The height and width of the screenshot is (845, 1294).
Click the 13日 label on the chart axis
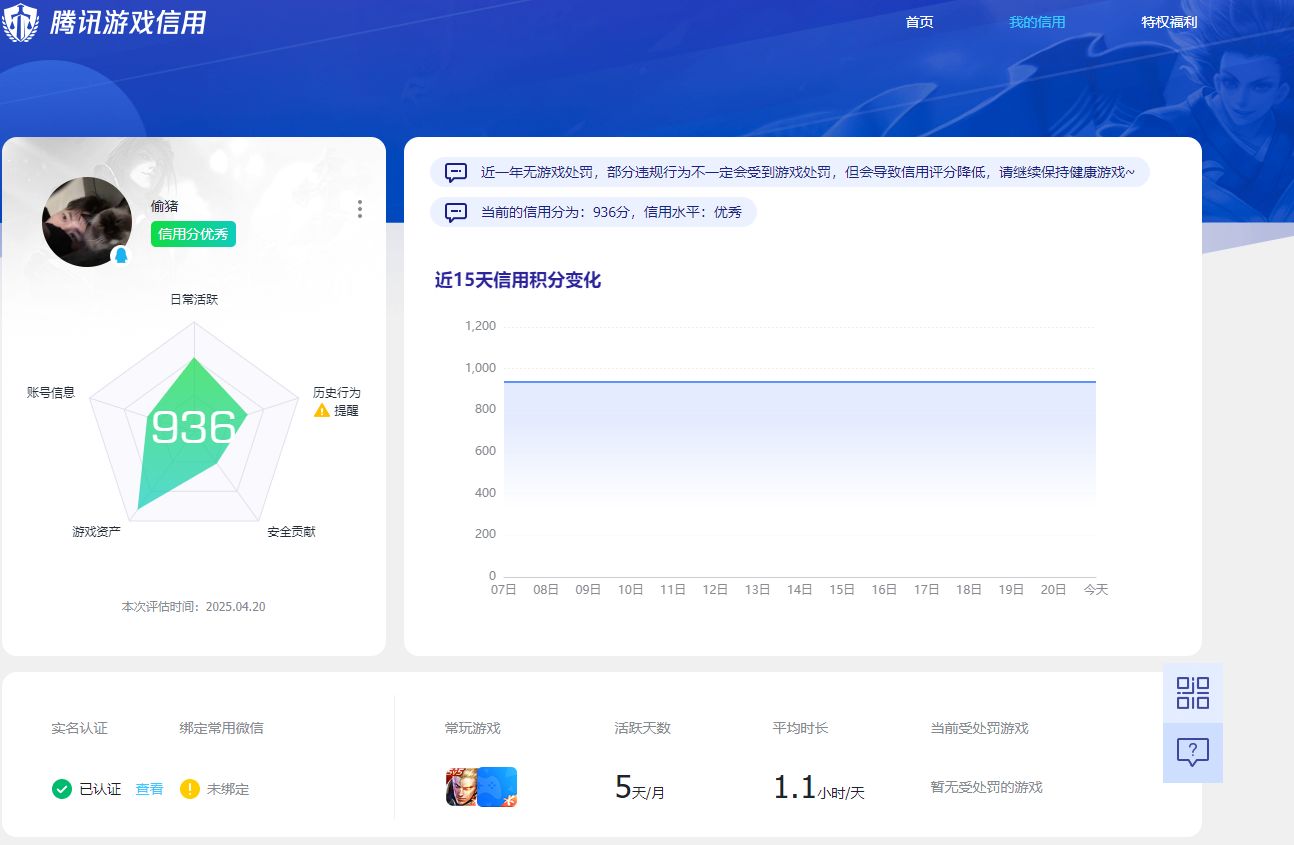(x=757, y=590)
